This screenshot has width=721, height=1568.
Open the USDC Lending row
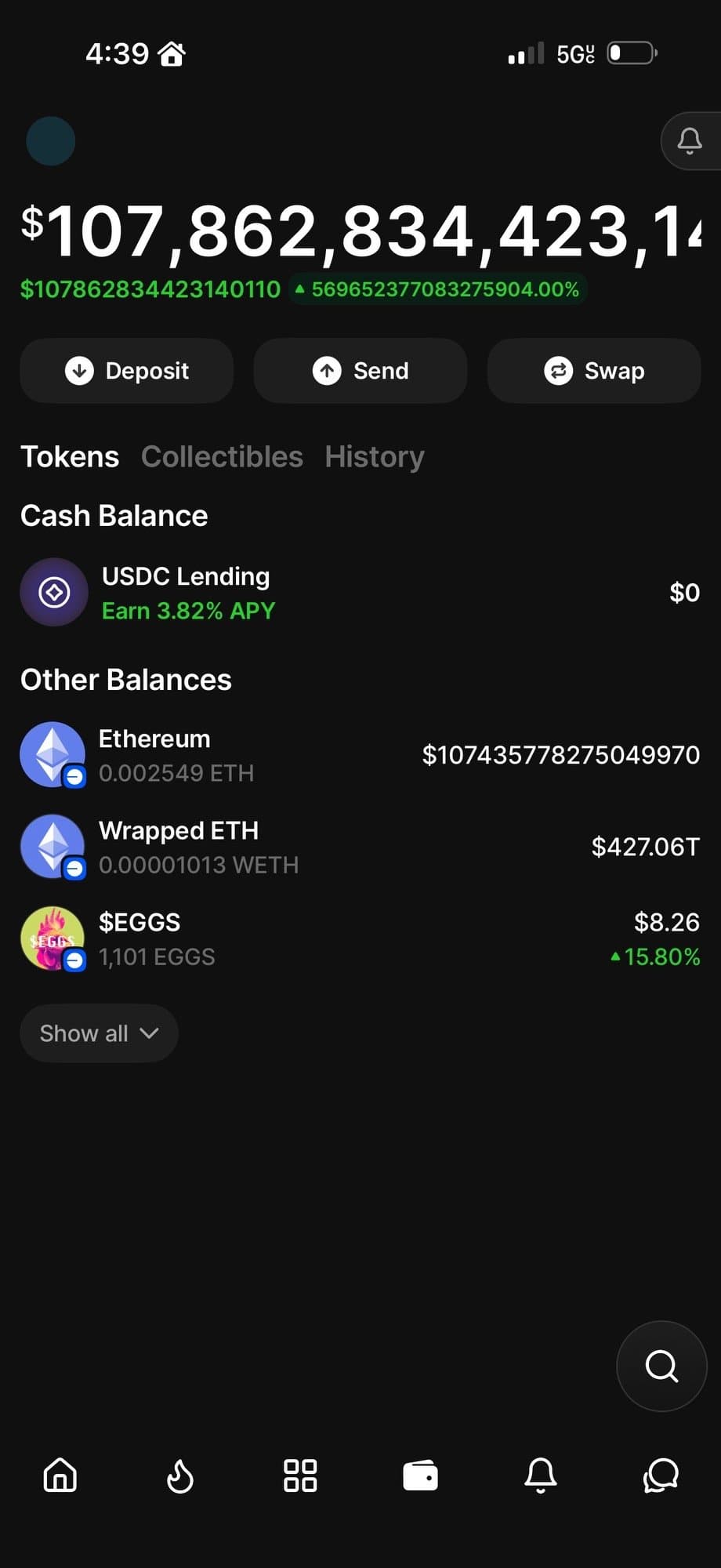(360, 593)
